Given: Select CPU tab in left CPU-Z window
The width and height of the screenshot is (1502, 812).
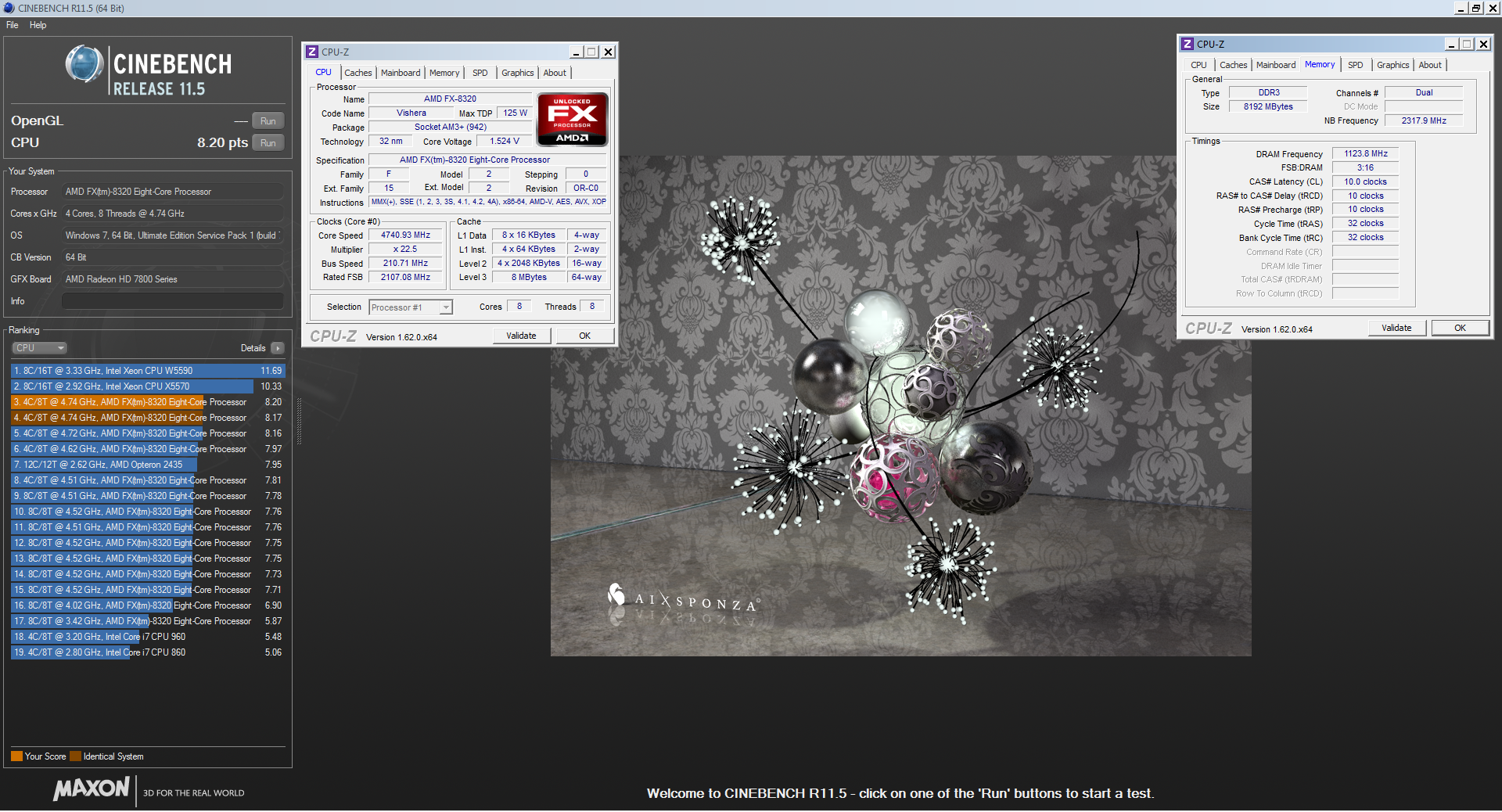Looking at the screenshot, I should click(324, 72).
